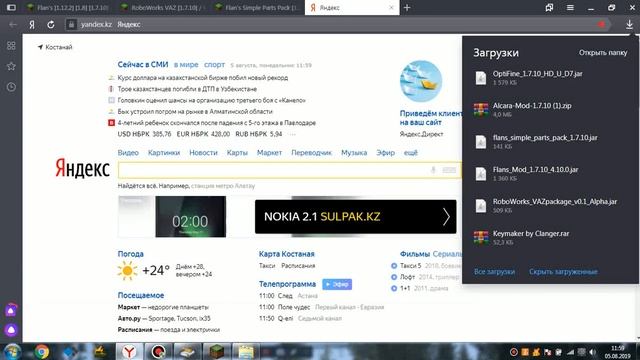Screen dimensions: 640x360
Task: Switch to Flan's Simple Parts Pack tab
Action: [x=258, y=7]
